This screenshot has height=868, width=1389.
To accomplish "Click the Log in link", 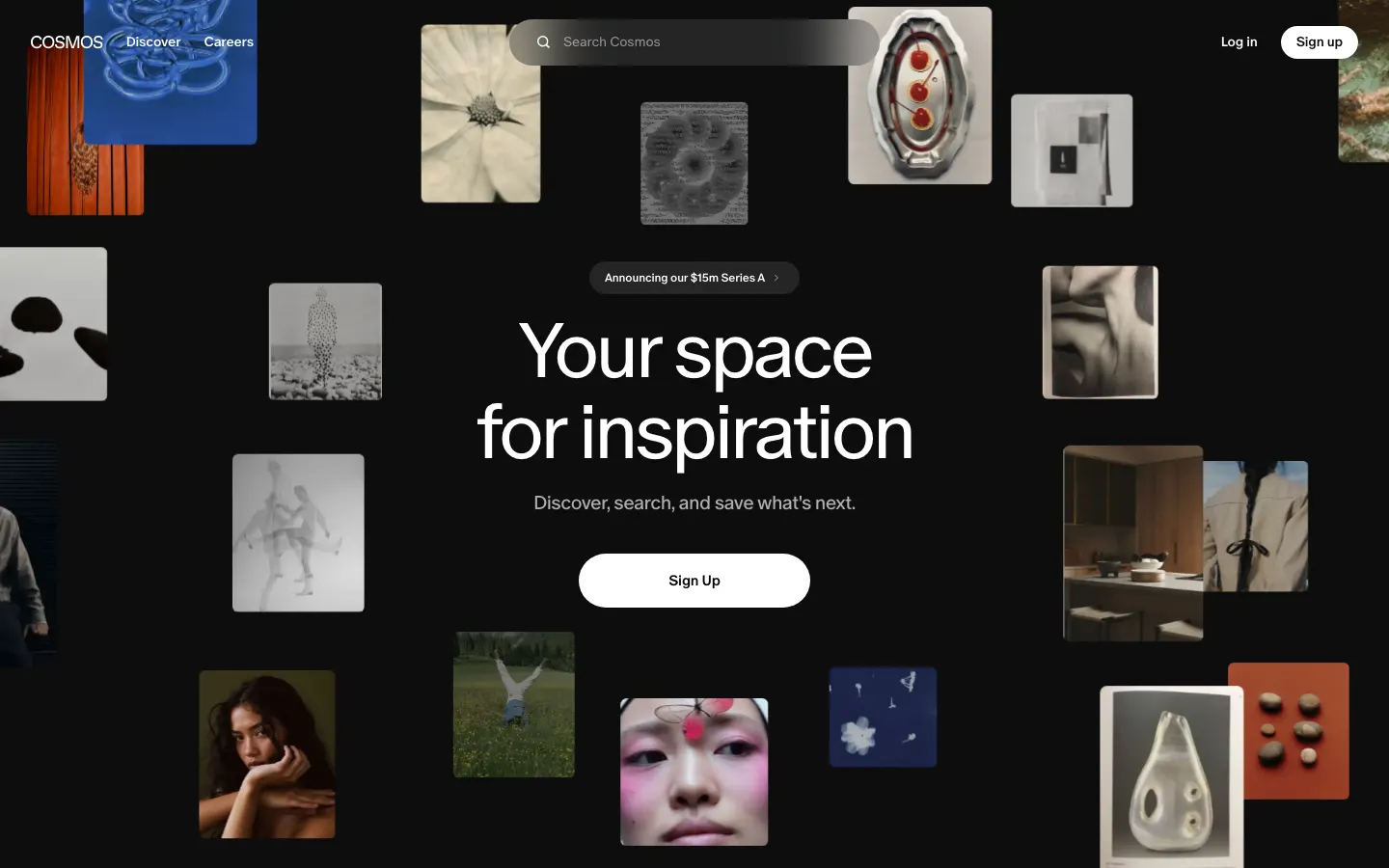I will (1239, 42).
